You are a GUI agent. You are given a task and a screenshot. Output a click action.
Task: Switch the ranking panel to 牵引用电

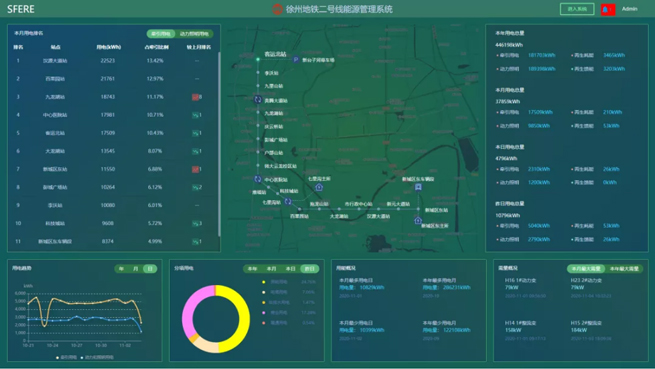161,34
